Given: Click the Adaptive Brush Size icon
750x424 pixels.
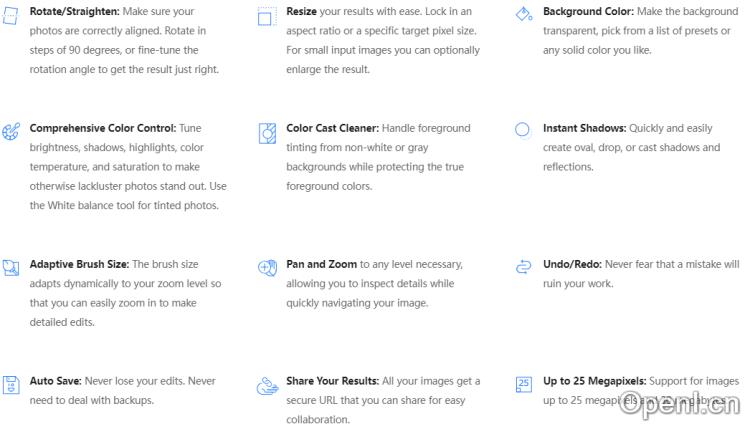Looking at the screenshot, I should [11, 267].
